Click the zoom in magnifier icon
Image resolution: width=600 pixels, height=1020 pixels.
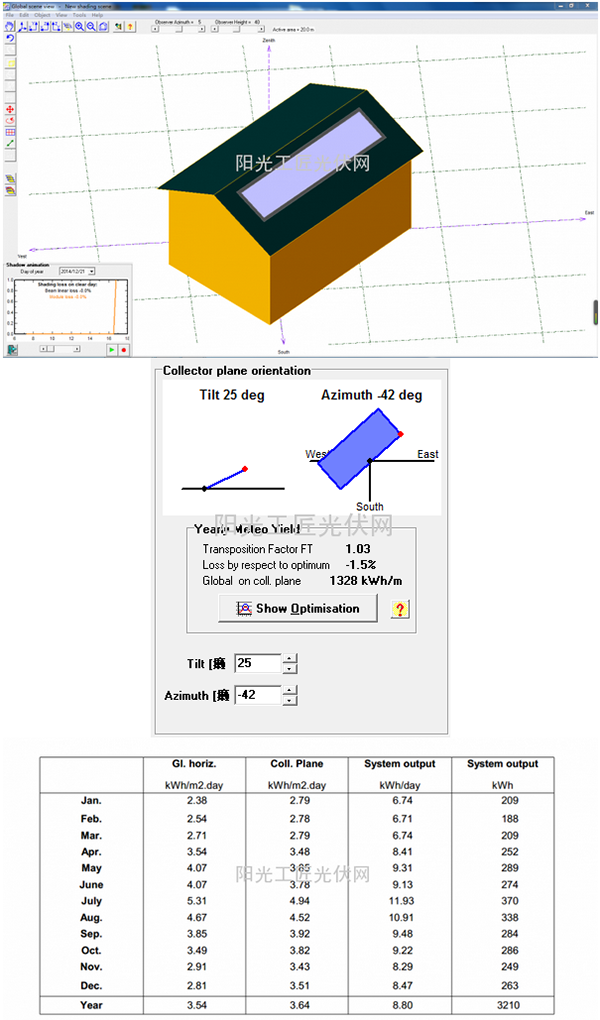79,27
